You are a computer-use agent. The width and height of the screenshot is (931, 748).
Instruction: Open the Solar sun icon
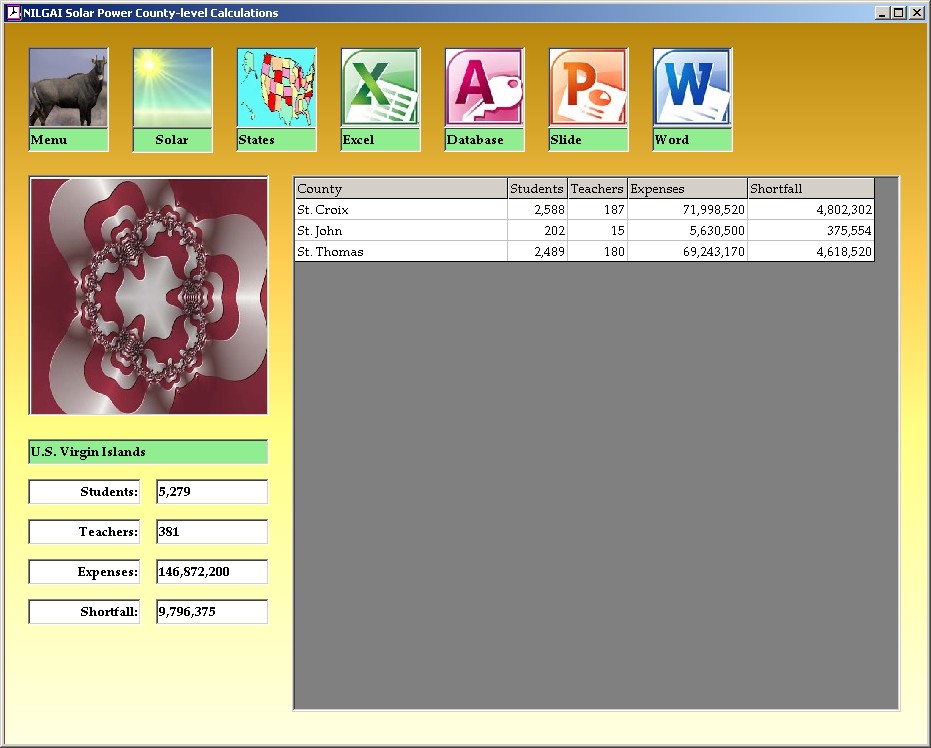click(172, 89)
